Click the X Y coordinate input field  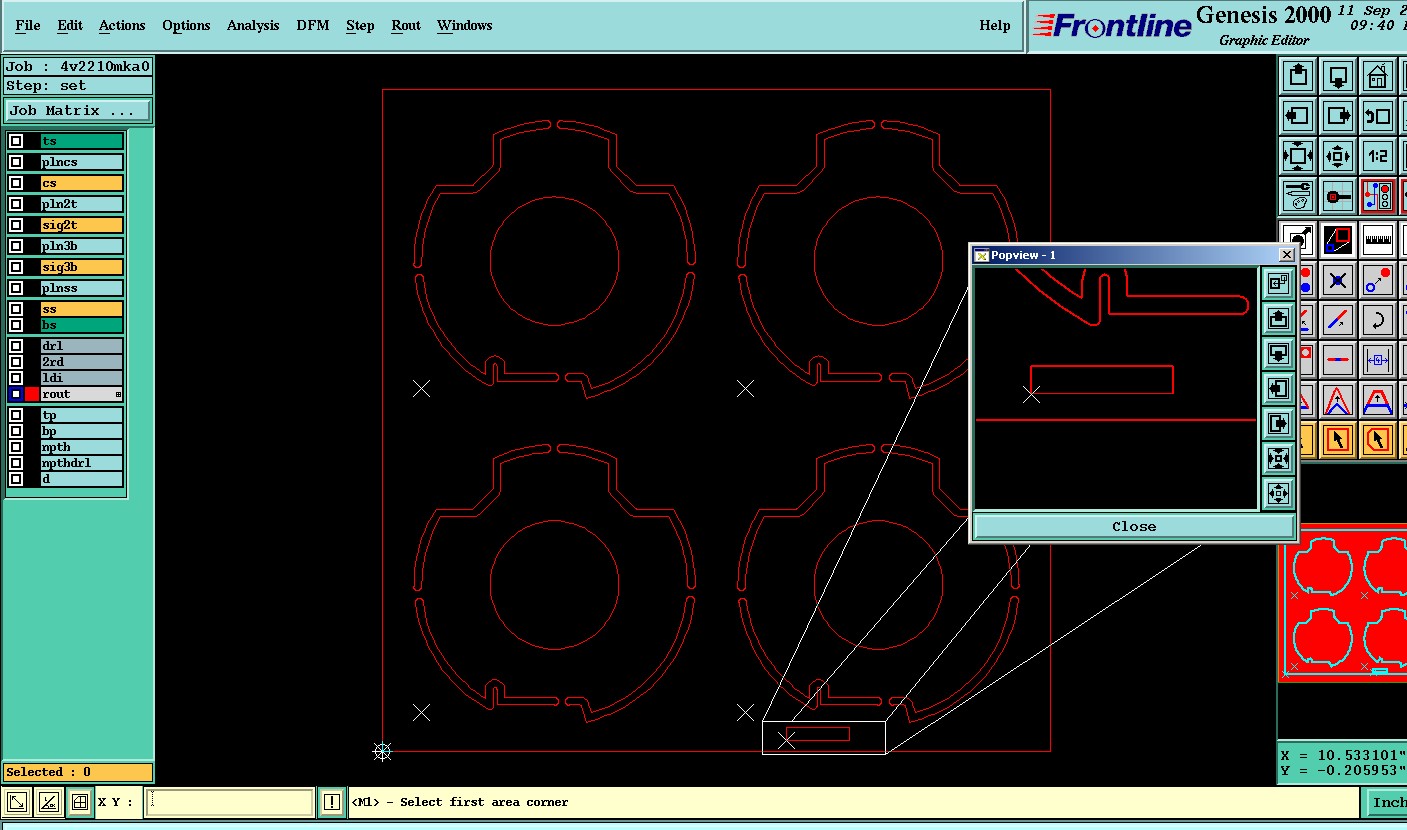[x=230, y=802]
